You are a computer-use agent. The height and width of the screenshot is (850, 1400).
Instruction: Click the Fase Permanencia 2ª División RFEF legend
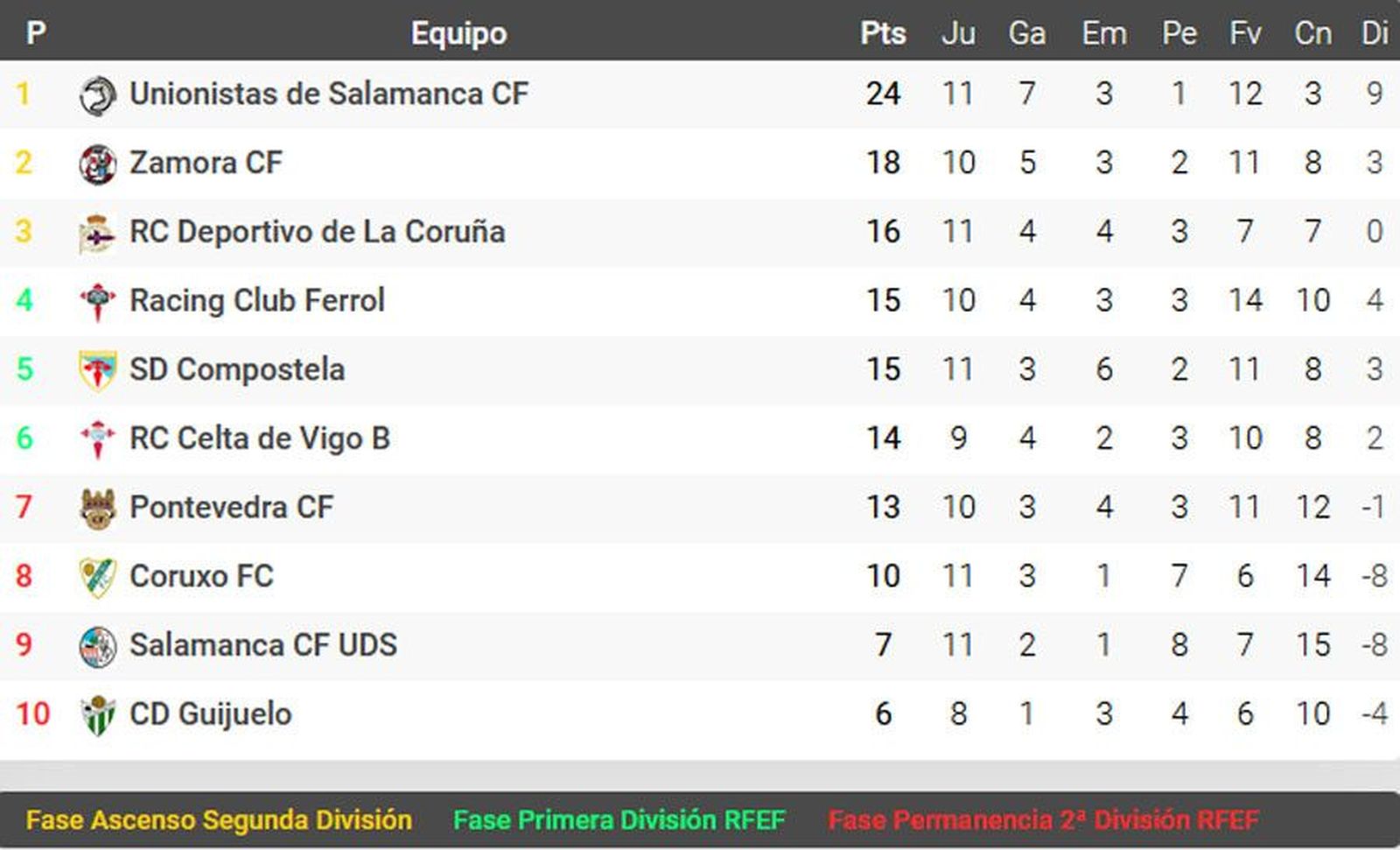[1043, 820]
